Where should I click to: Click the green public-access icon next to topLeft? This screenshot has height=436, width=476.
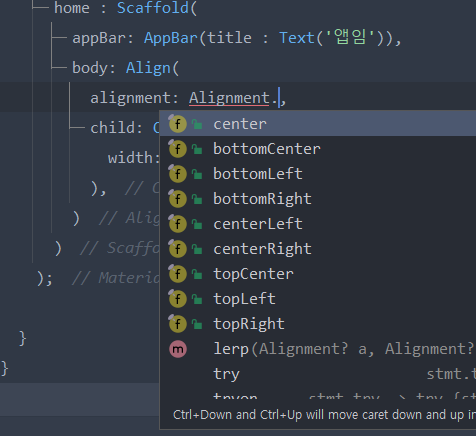[197, 299]
